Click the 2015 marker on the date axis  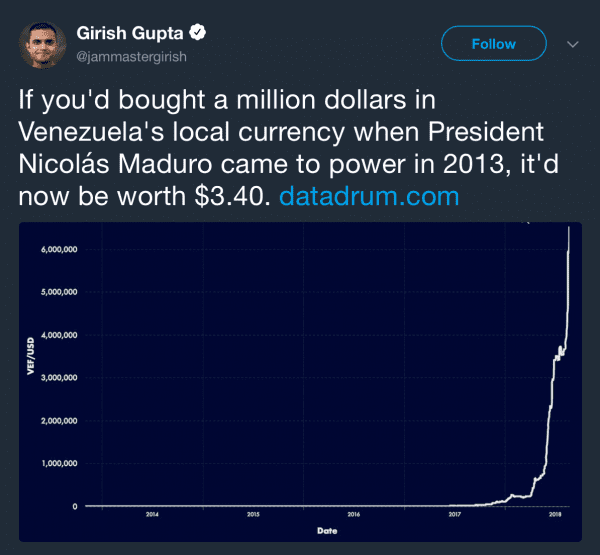(x=253, y=515)
